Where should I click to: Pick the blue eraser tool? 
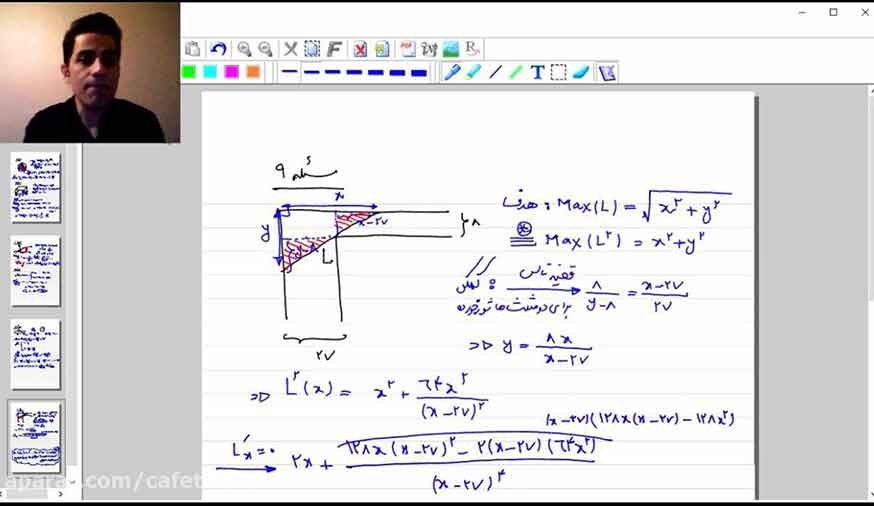[x=581, y=72]
